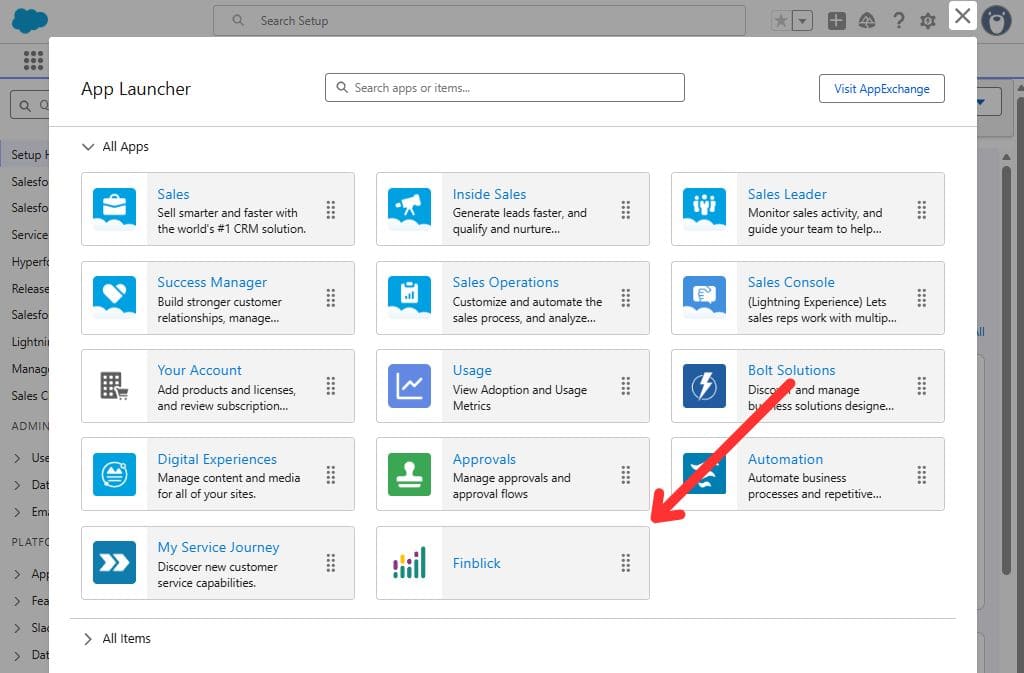This screenshot has width=1024, height=673.
Task: Click the Sales Leader people icon
Action: tap(704, 209)
